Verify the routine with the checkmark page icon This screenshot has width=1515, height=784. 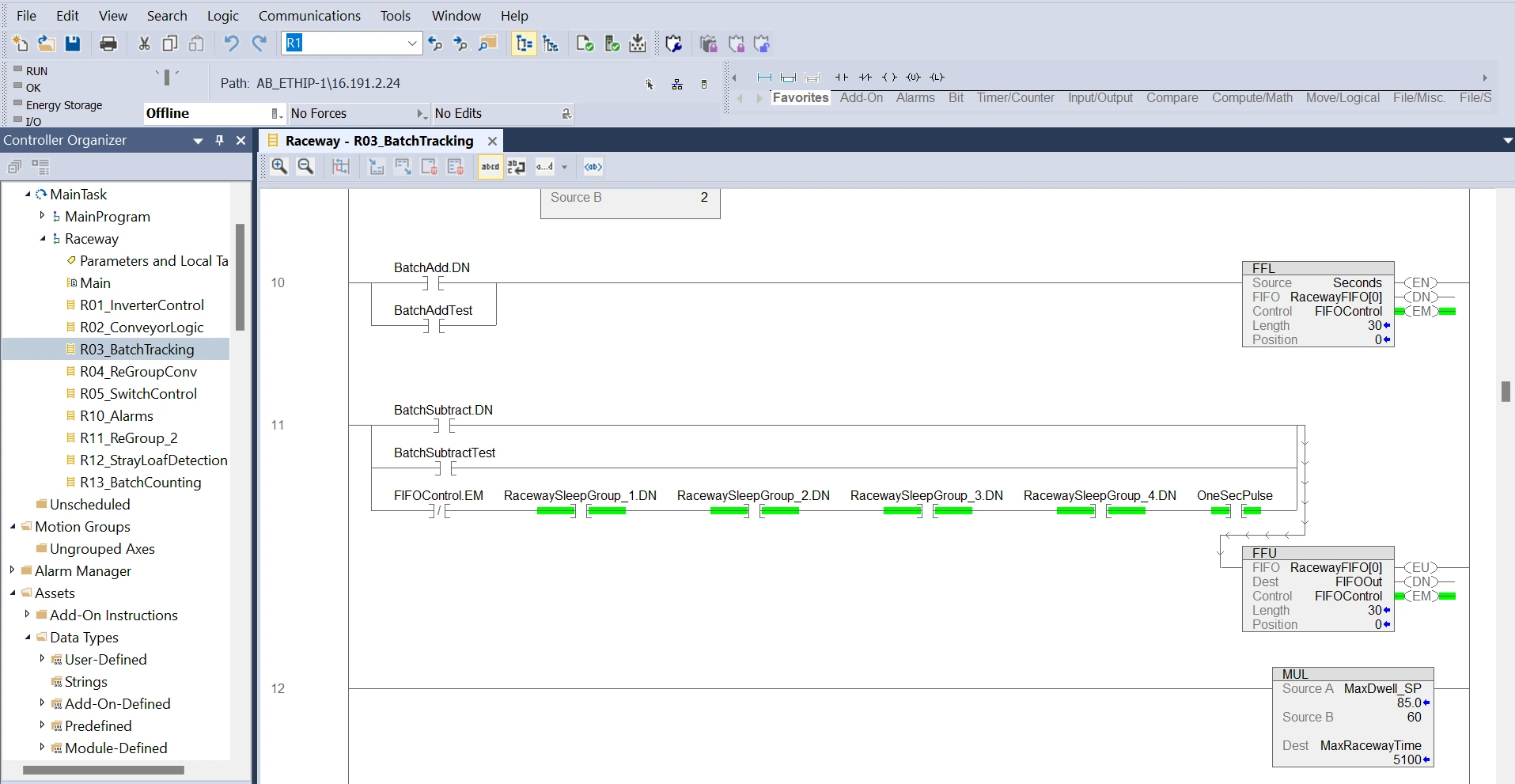(585, 44)
